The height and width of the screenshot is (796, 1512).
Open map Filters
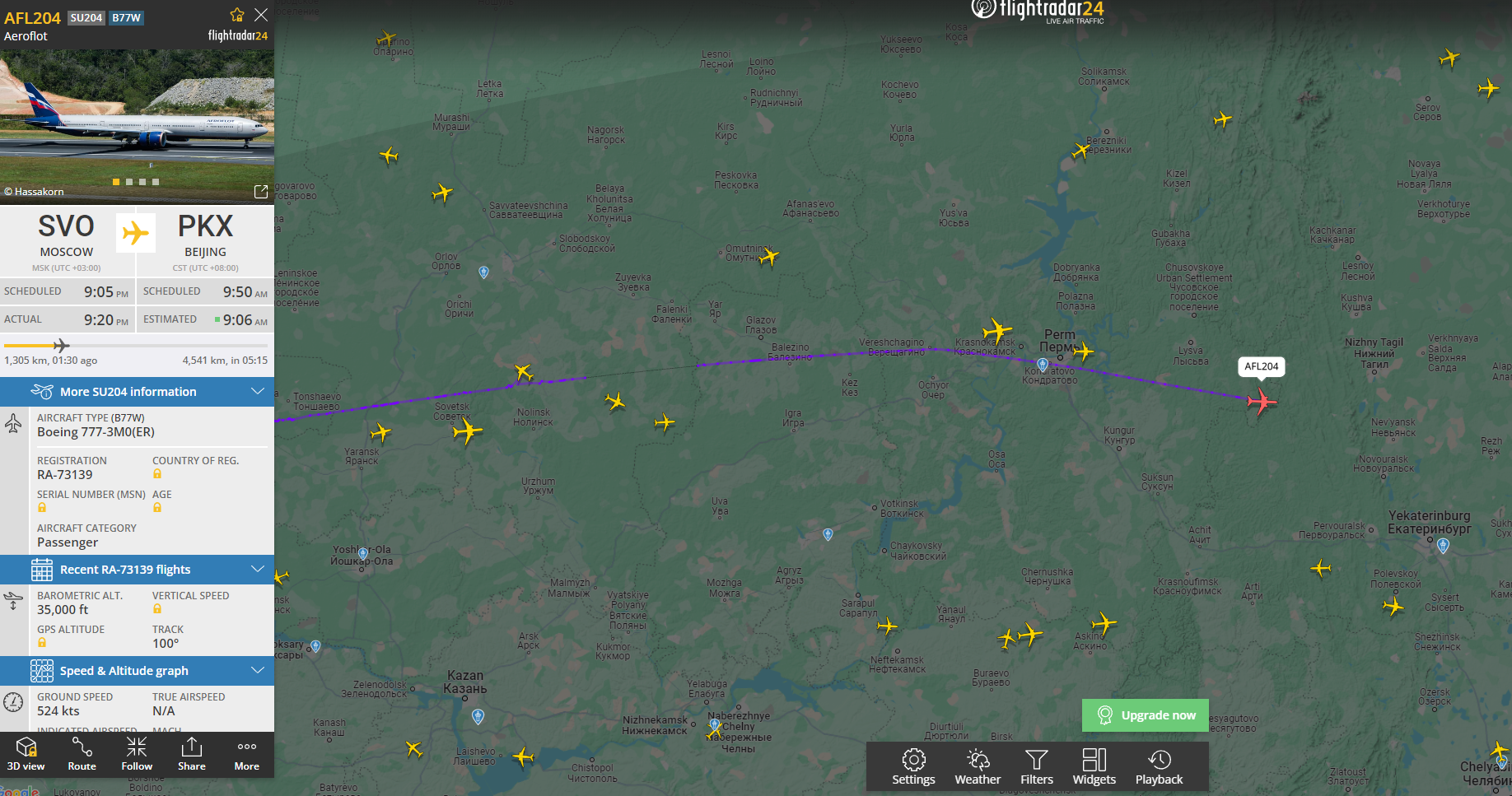tap(1037, 766)
